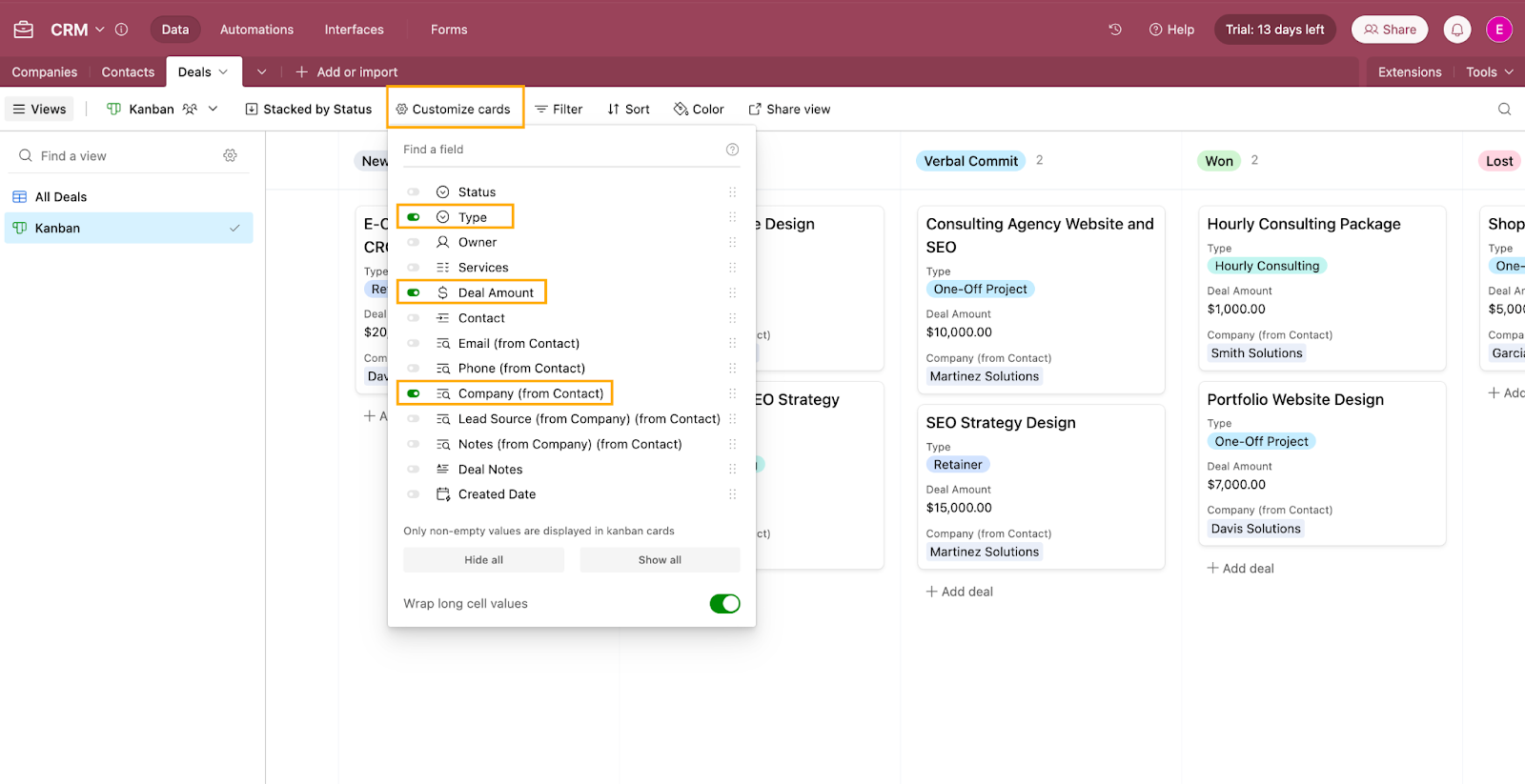Click the Verbal Commit stack label

pos(971,161)
